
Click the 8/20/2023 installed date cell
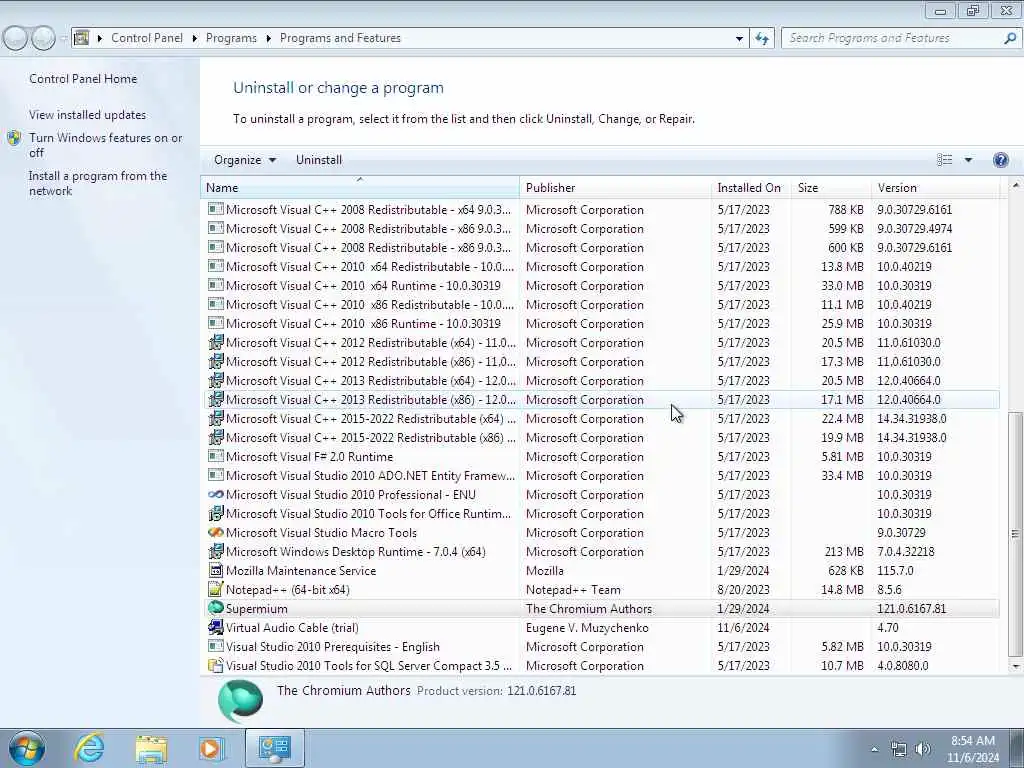click(x=743, y=590)
